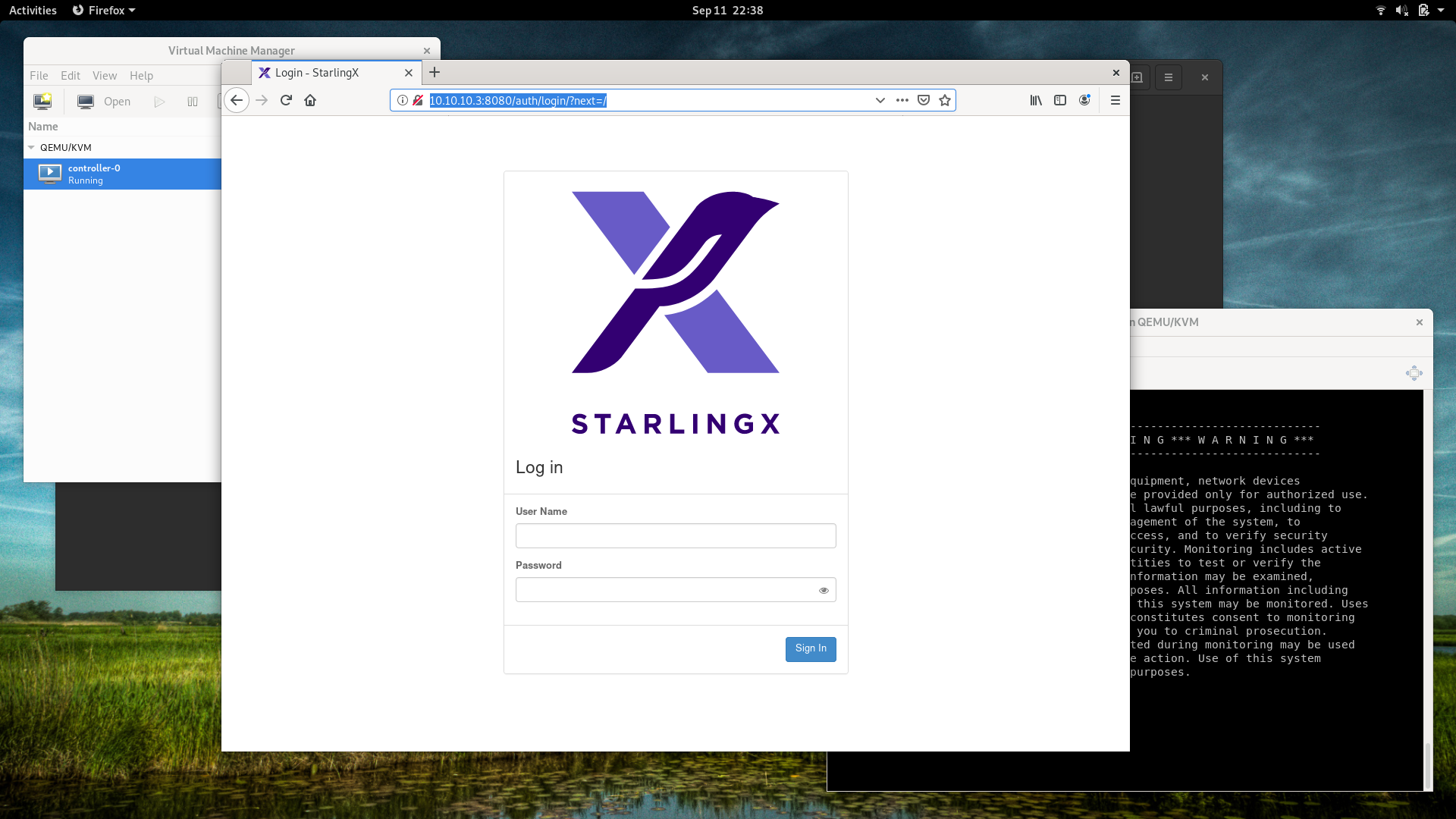The image size is (1456, 819).
Task: Focus the User Name field
Action: [676, 535]
